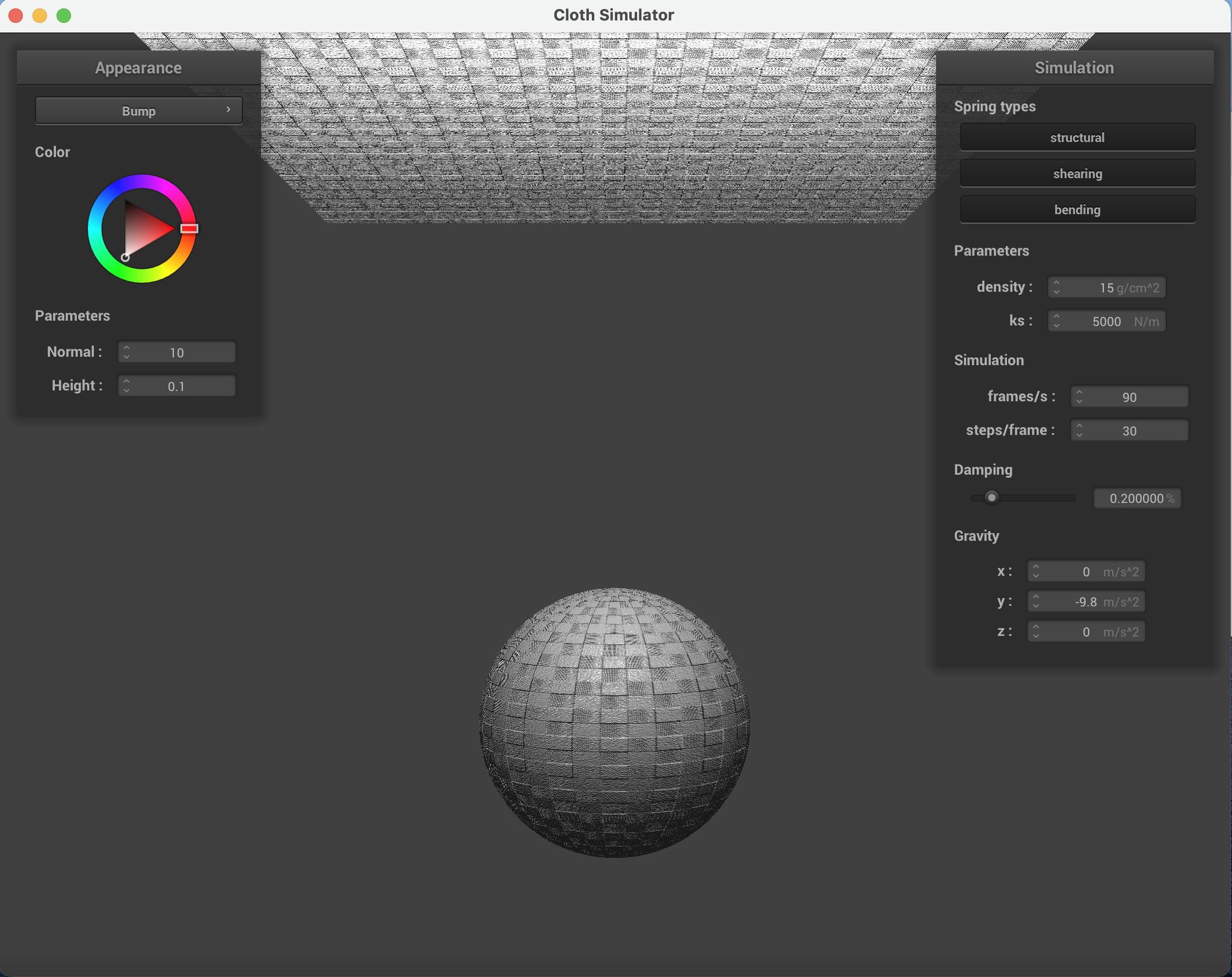The image size is (1232, 977).
Task: Click the ks stepper arrows
Action: click(1056, 321)
